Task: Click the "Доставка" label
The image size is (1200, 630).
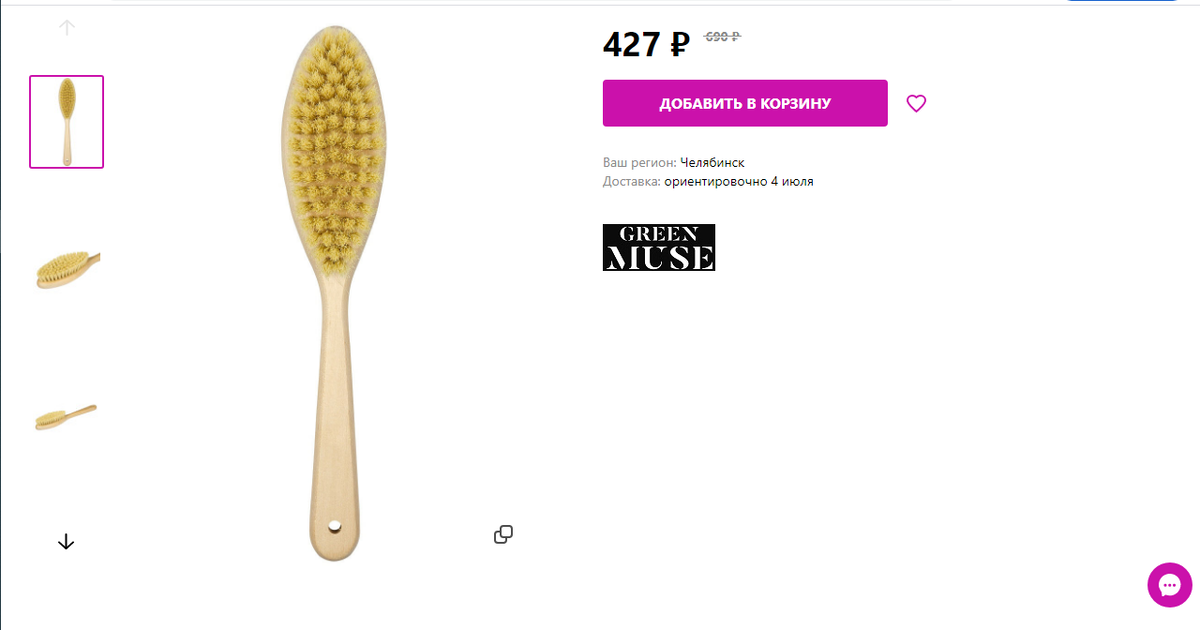Action: (632, 181)
